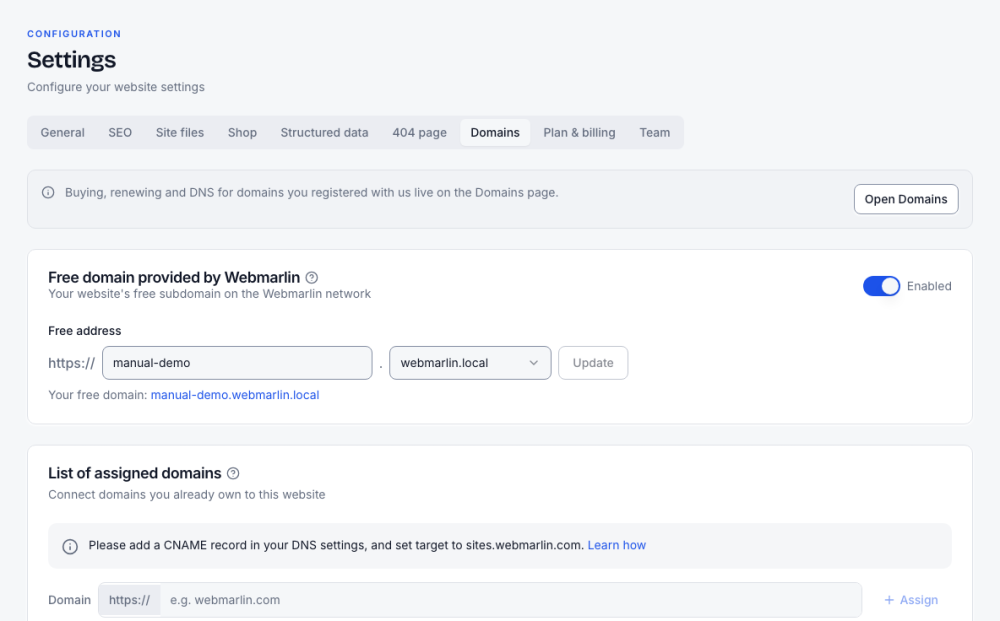
Task: Click help icon next to List of assigned domains
Action: coord(233,473)
